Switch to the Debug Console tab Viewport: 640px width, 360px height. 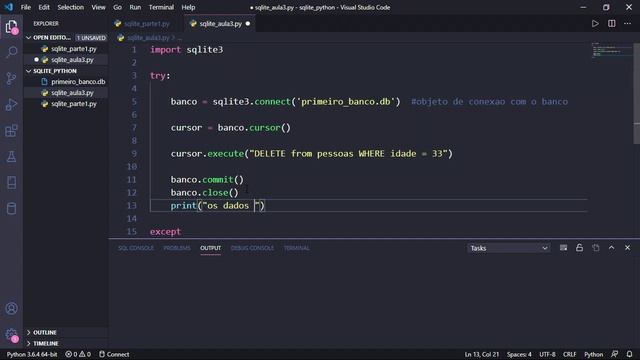pyautogui.click(x=252, y=248)
